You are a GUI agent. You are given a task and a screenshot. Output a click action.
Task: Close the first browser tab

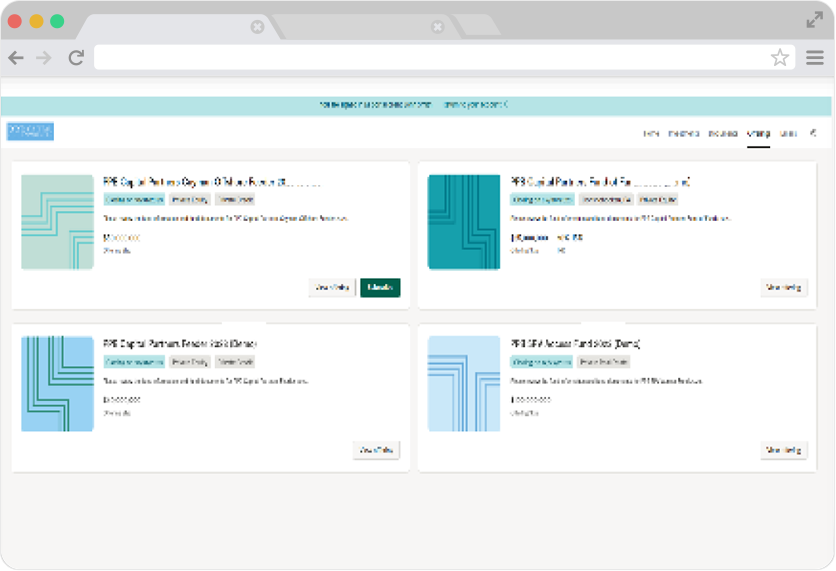(x=257, y=27)
